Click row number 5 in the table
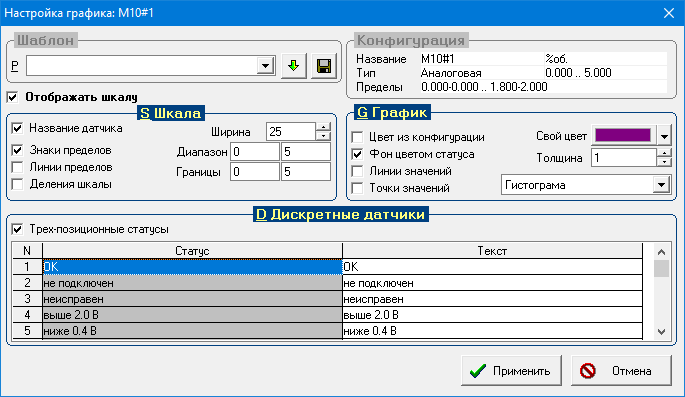 (27, 331)
